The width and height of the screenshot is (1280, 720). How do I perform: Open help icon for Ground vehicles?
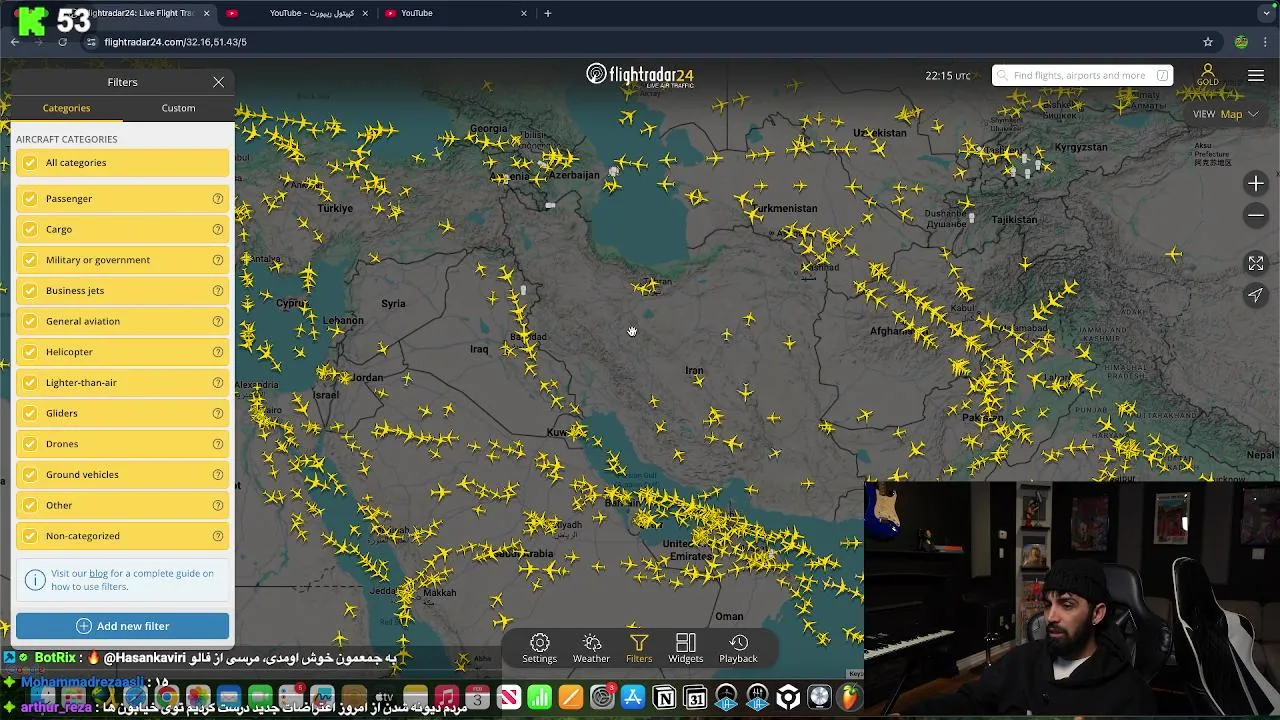pyautogui.click(x=217, y=475)
